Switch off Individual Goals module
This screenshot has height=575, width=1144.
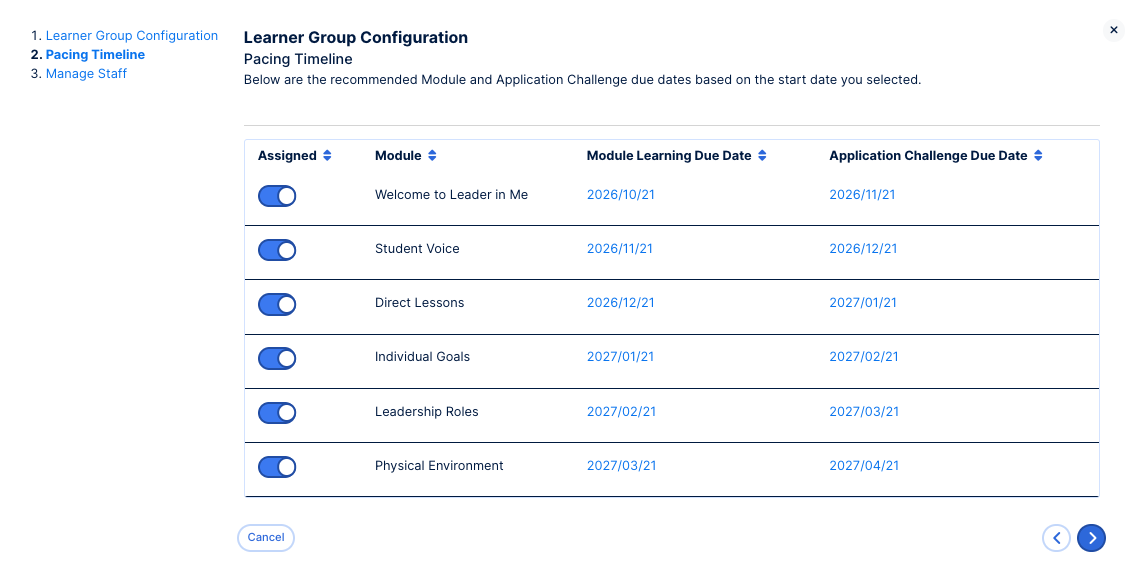click(277, 358)
